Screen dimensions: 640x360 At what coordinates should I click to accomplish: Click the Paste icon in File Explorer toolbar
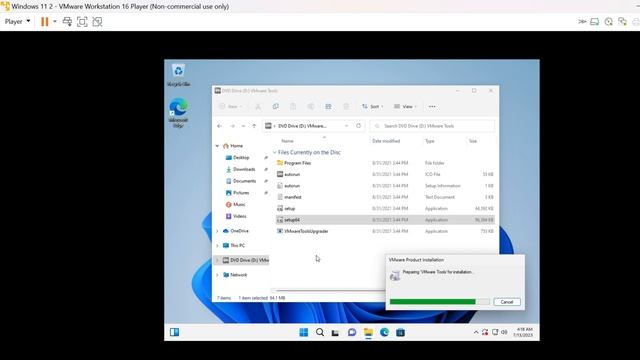point(293,107)
